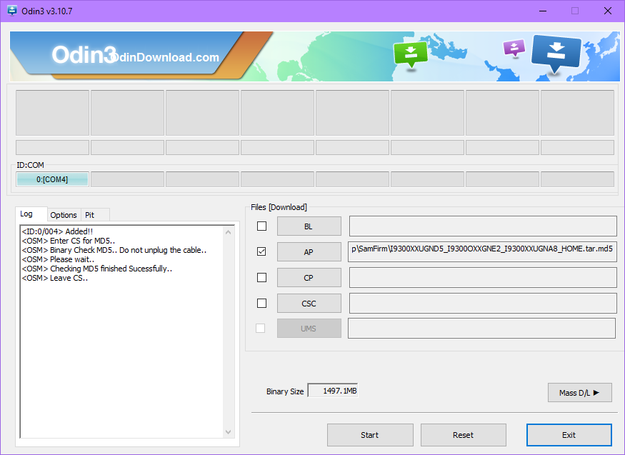Click the 'Binary Size' label
The width and height of the screenshot is (625, 455).
click(x=285, y=391)
